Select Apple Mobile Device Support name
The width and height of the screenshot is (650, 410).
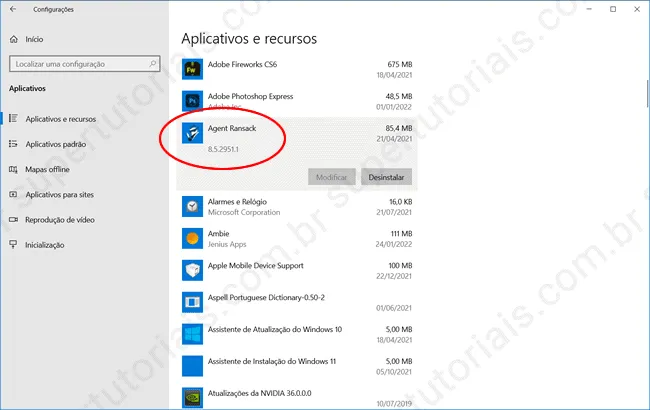coord(255,265)
